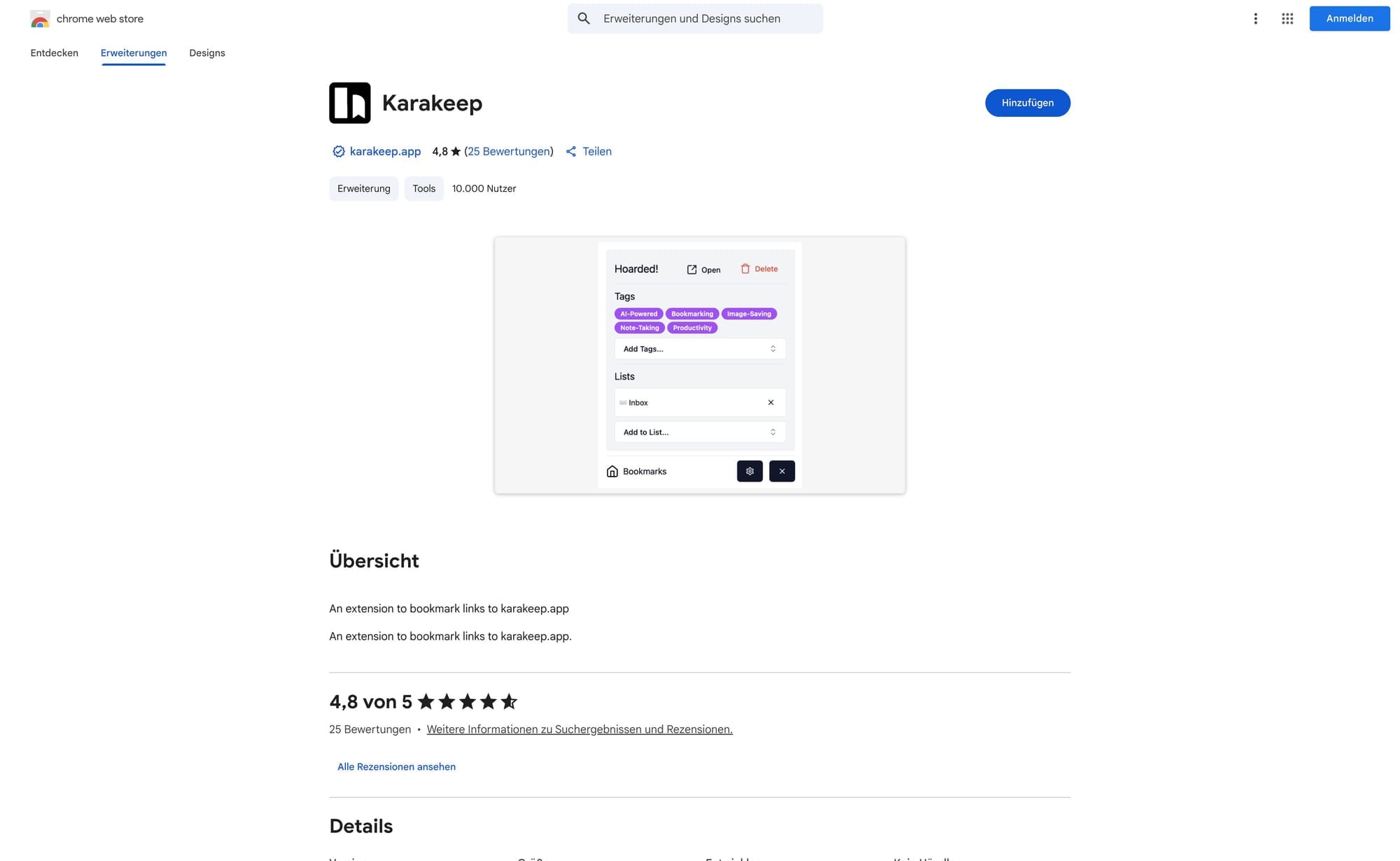
Task: Open the karakeep.app publisher link
Action: [385, 151]
